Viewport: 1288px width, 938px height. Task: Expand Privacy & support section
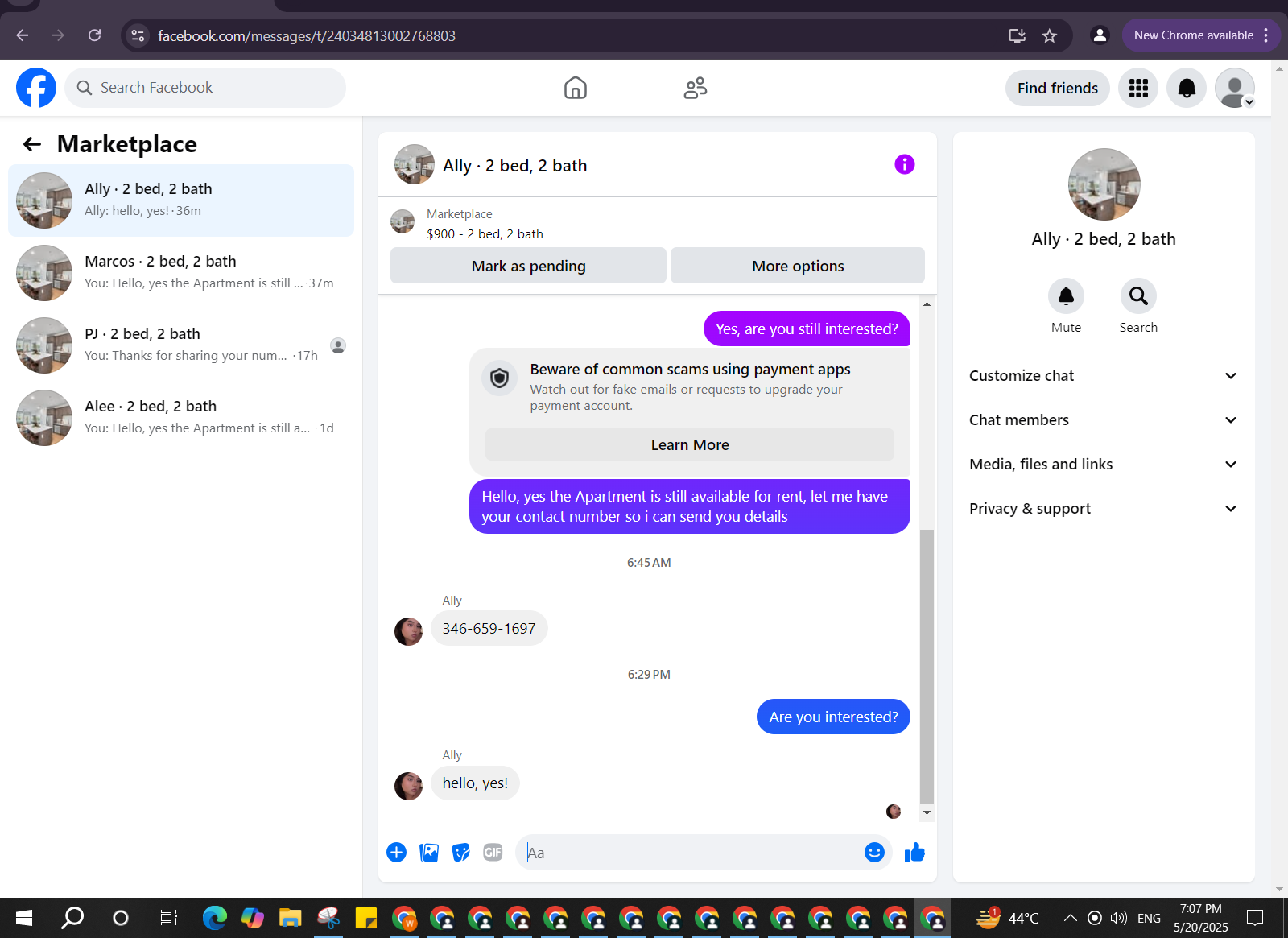1103,509
